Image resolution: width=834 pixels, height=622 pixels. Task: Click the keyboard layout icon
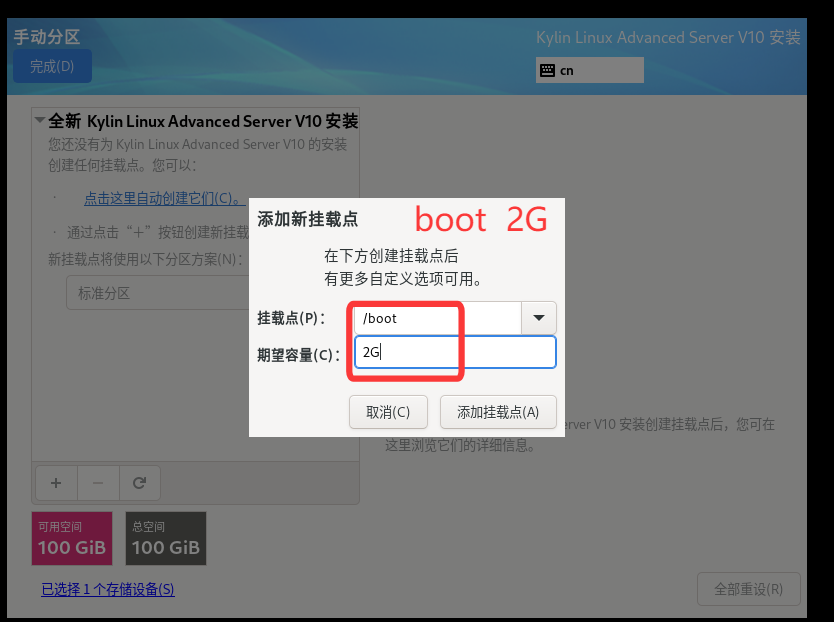point(547,70)
